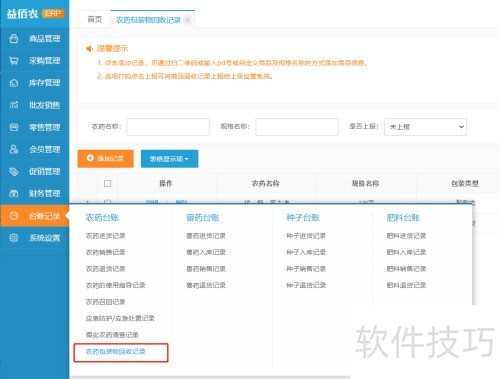Close the 农药包装物回收记录 tab
500x379 pixels.
(188, 20)
